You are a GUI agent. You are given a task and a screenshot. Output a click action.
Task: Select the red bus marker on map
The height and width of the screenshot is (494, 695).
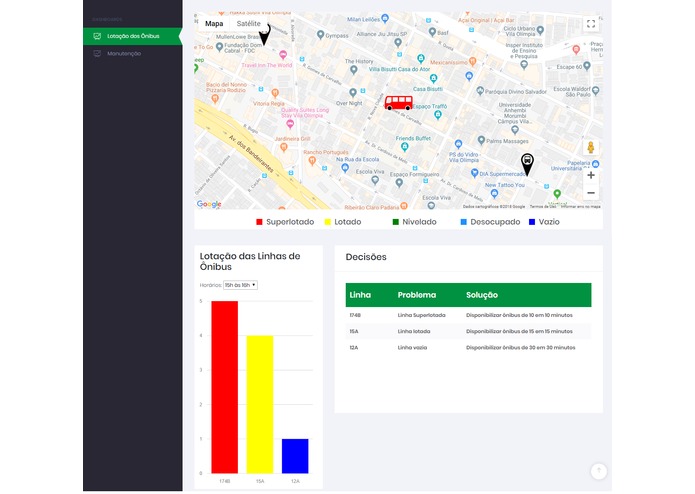click(x=398, y=103)
